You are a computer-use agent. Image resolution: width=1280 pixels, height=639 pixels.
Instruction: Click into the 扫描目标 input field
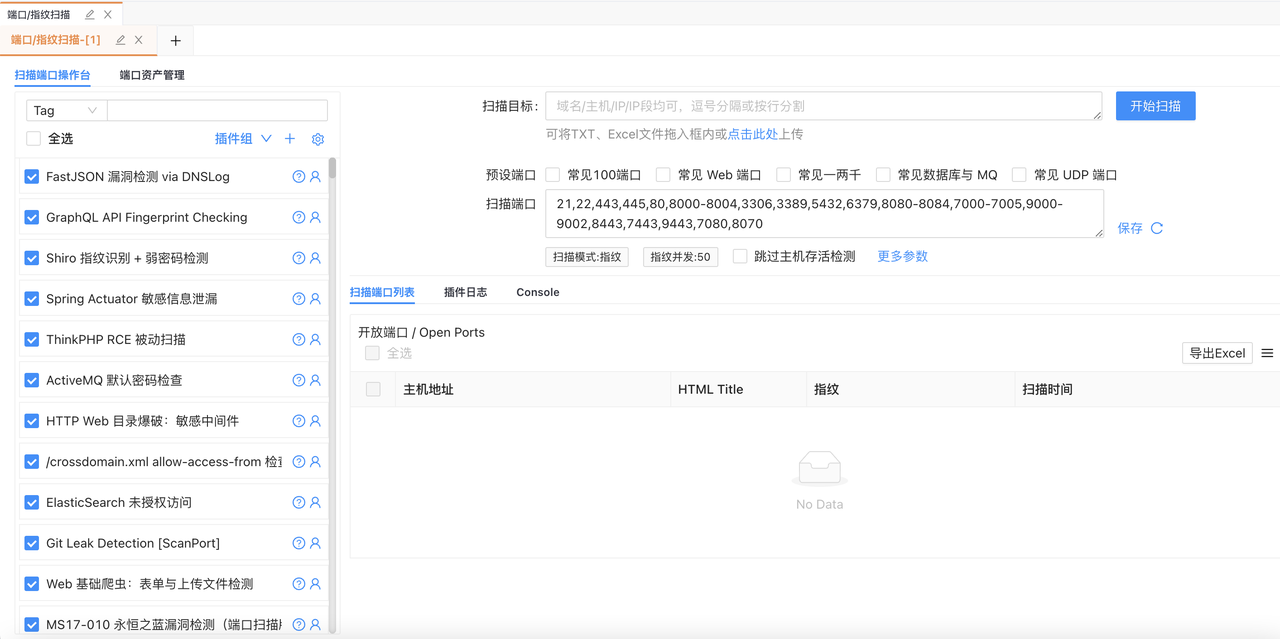(x=822, y=106)
